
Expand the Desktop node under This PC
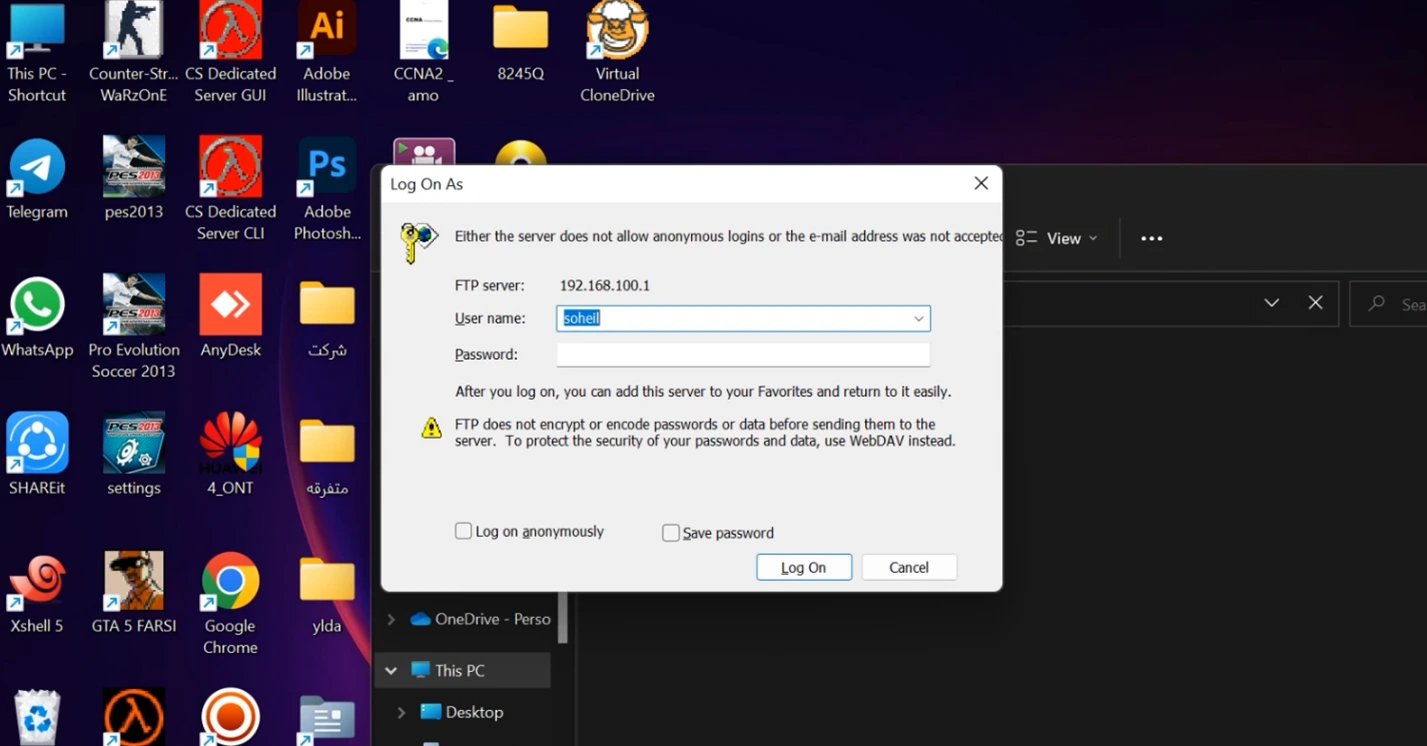pyautogui.click(x=401, y=713)
